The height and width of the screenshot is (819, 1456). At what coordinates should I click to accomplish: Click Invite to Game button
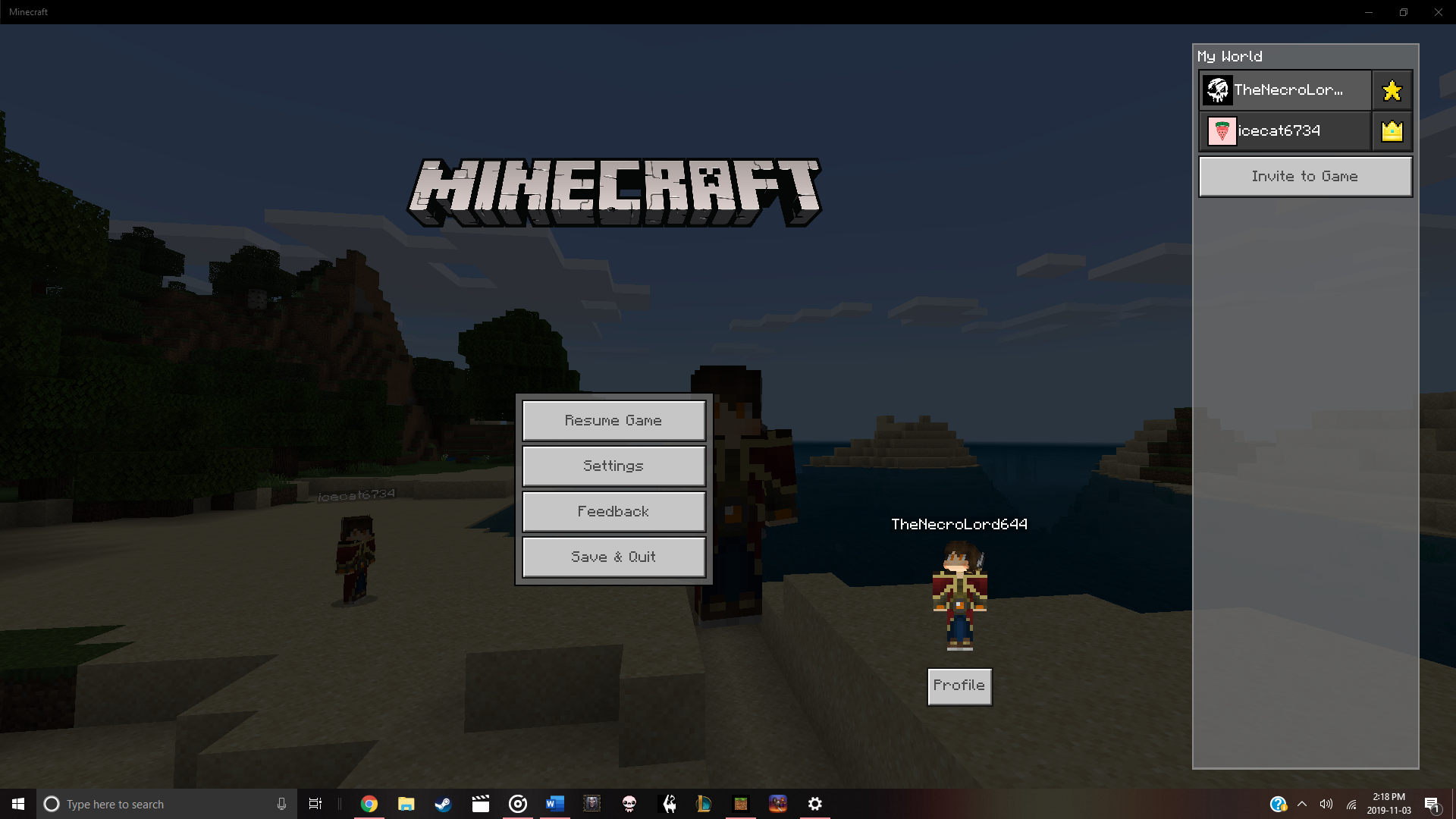pyautogui.click(x=1304, y=176)
